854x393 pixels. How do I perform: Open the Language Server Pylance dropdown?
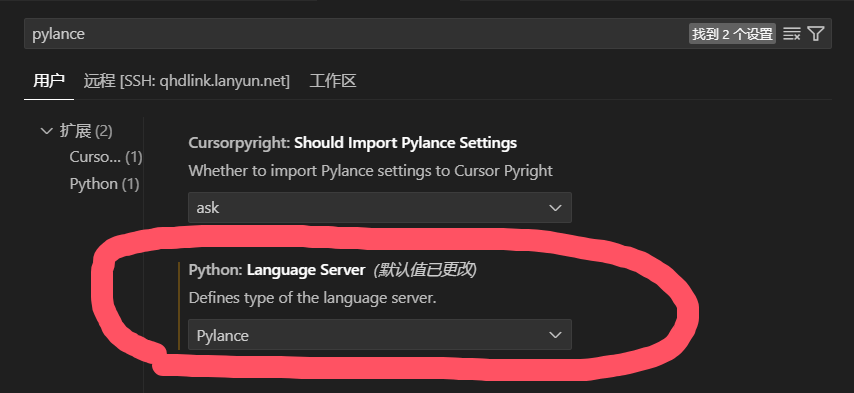point(380,335)
